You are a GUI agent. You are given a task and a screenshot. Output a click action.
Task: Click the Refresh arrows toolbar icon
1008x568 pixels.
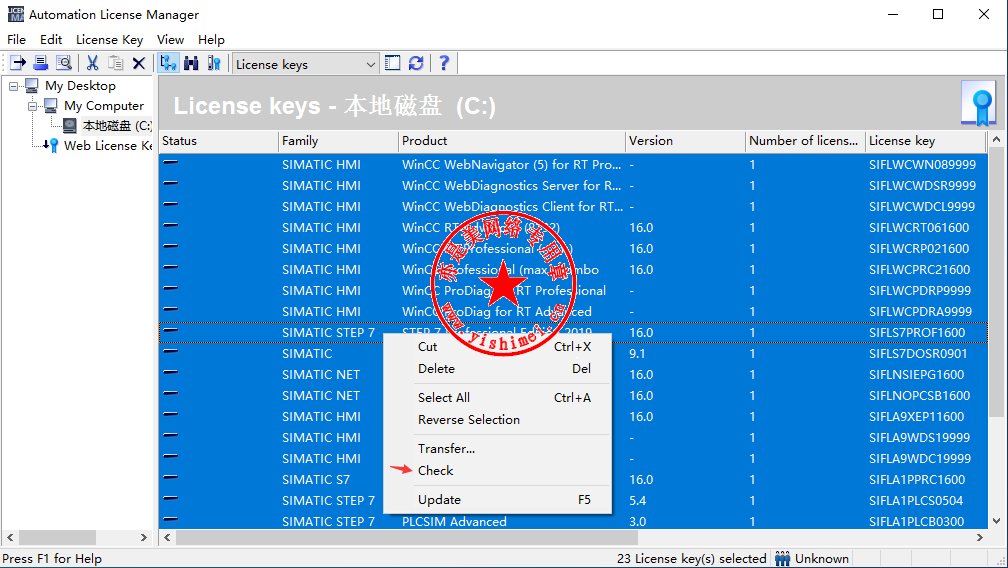(416, 63)
